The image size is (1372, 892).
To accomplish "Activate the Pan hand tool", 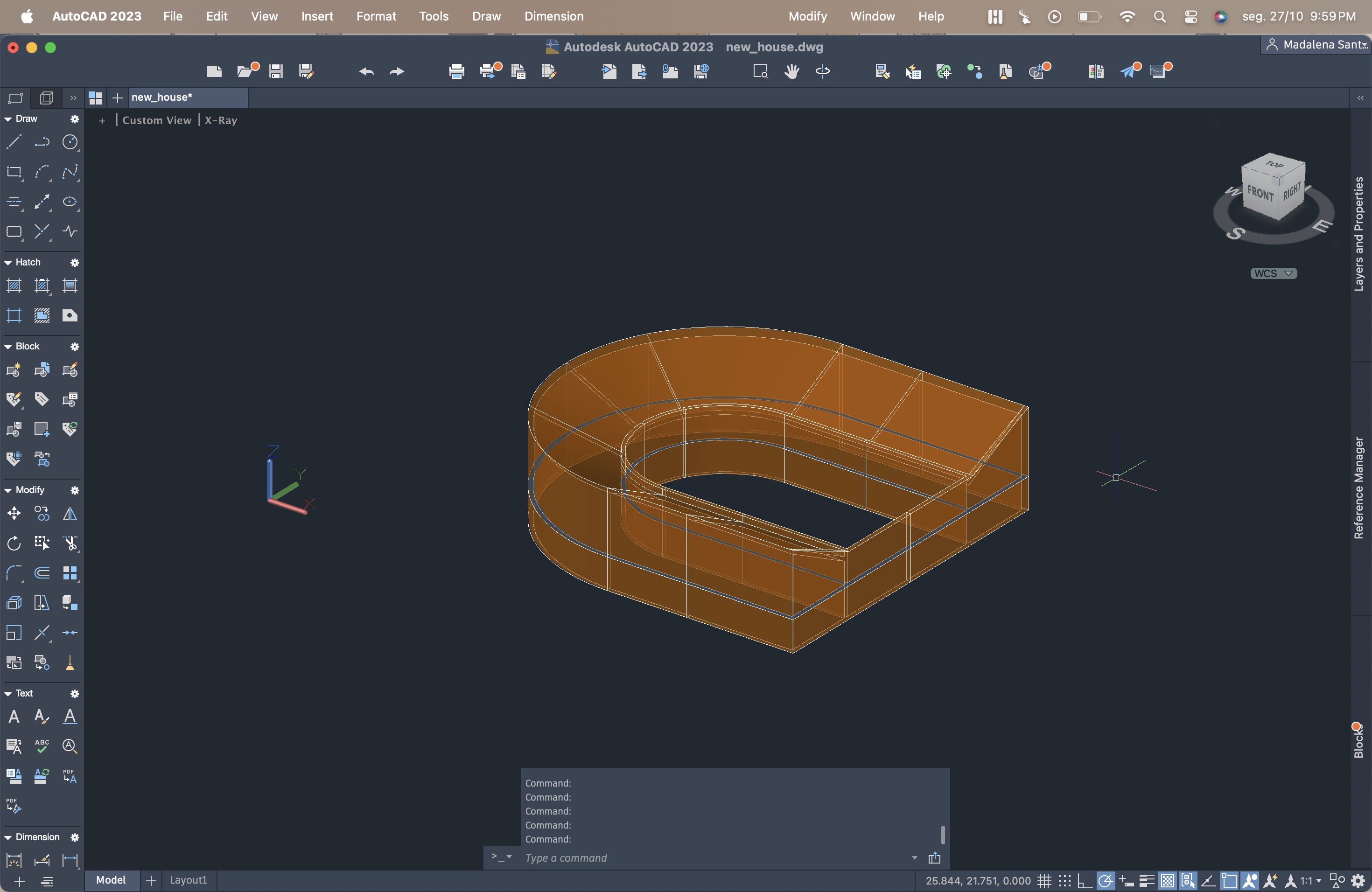I will (791, 71).
